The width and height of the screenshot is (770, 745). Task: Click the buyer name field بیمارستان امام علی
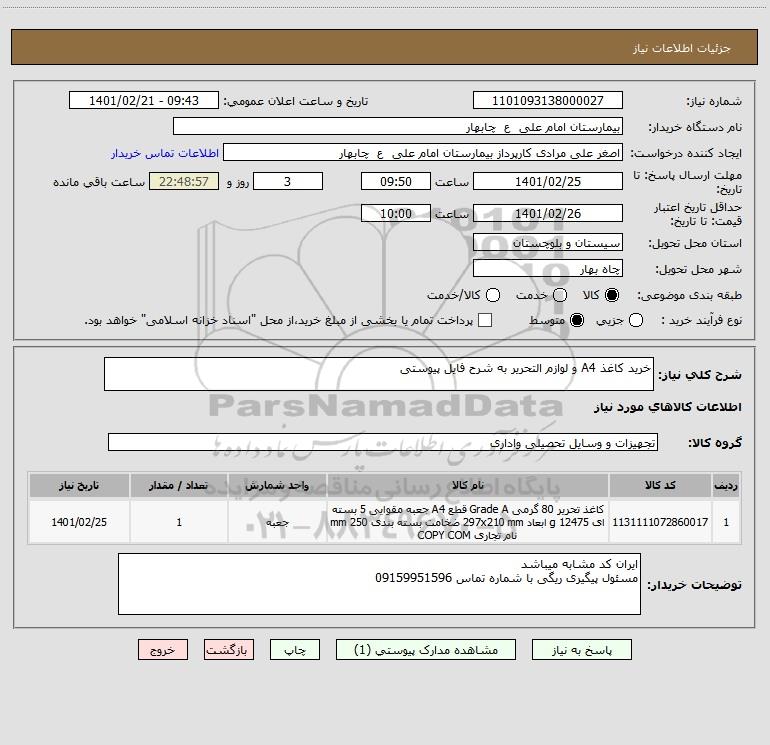[398, 126]
